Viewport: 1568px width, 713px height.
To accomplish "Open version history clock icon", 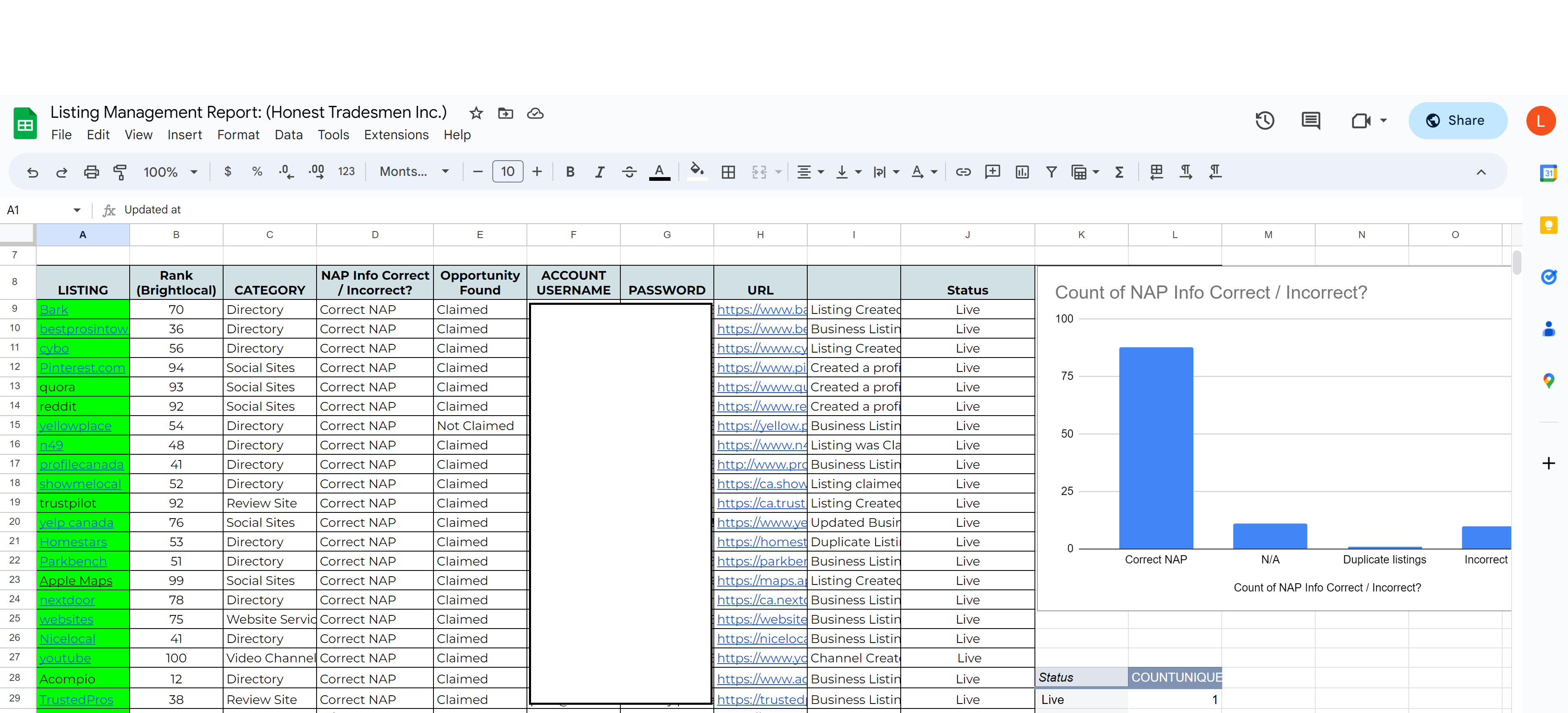I will click(1264, 121).
